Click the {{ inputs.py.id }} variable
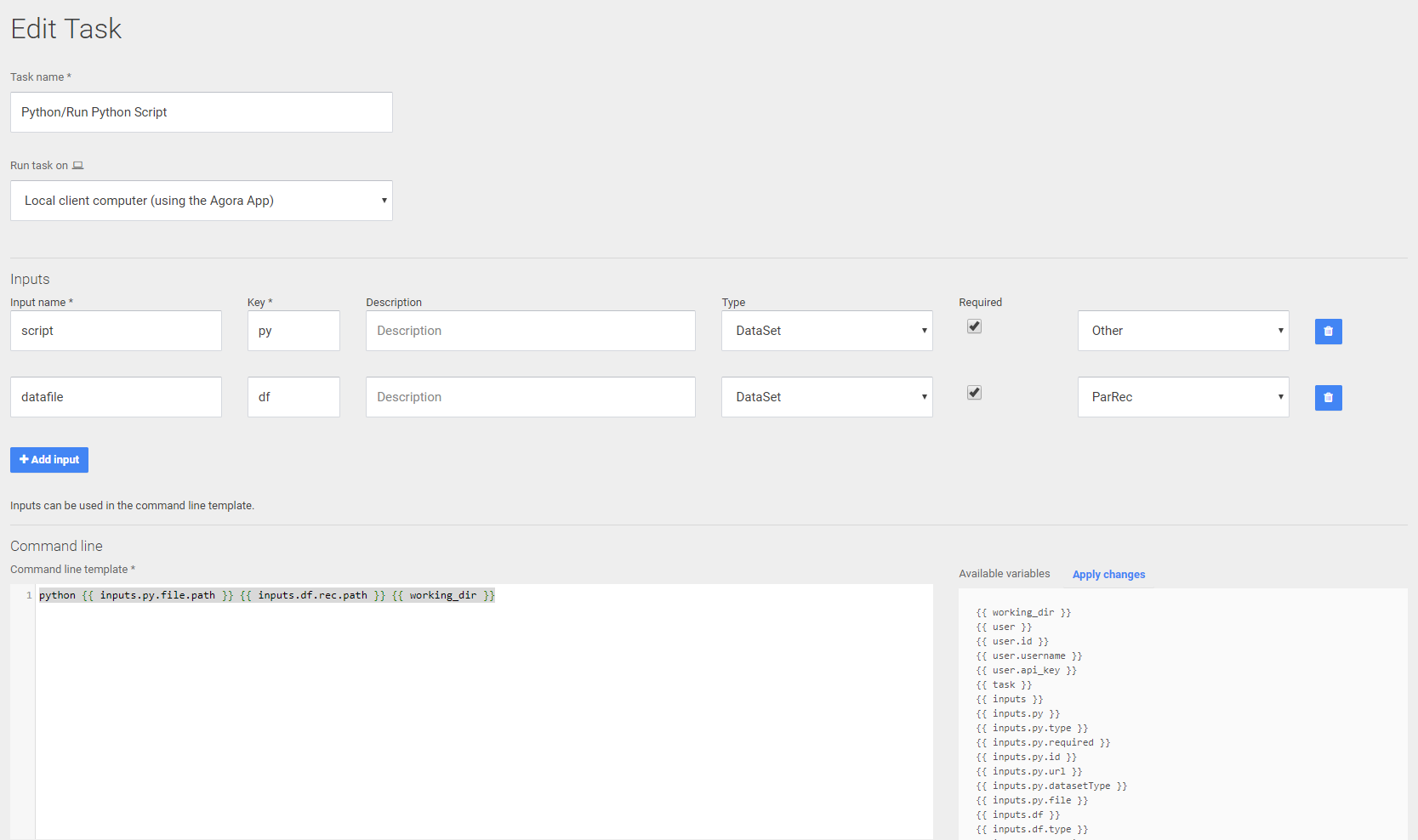The height and width of the screenshot is (840, 1418). tap(1026, 757)
